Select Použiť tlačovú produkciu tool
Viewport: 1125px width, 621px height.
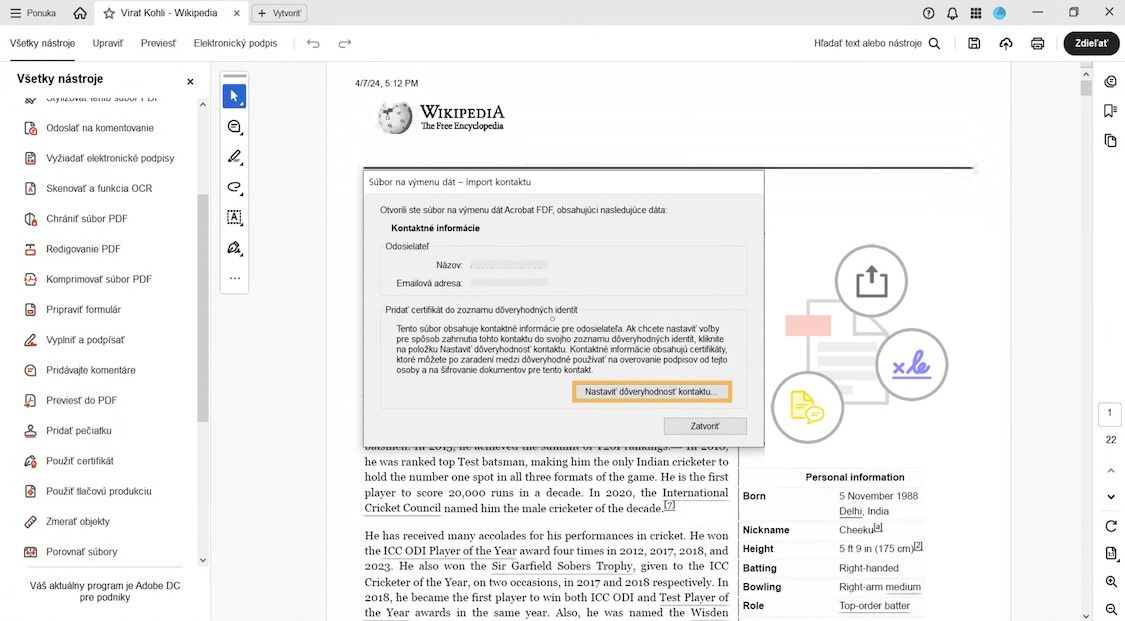point(99,491)
